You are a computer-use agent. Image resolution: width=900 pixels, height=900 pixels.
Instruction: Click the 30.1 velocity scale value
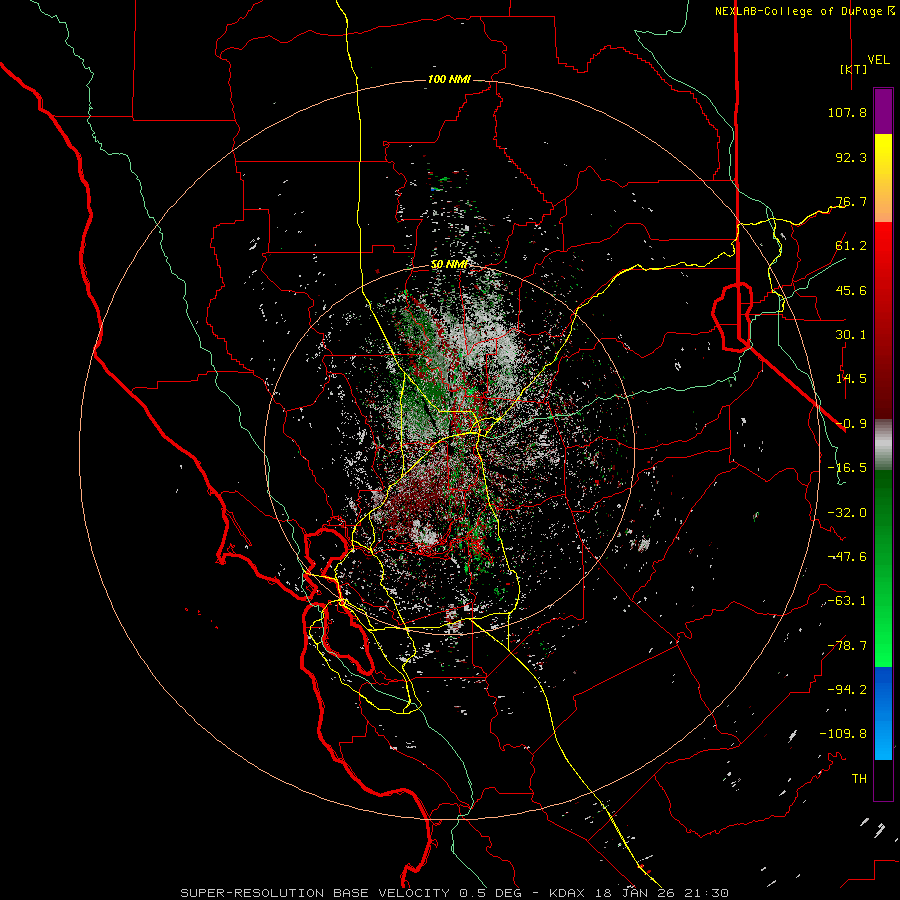pos(851,335)
